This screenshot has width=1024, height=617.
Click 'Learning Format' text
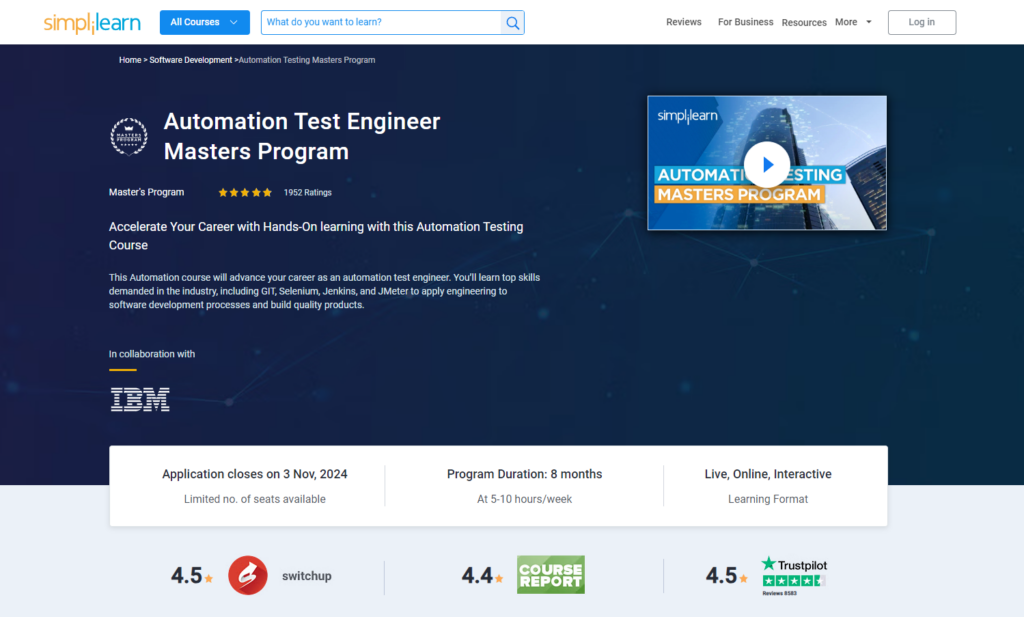768,499
